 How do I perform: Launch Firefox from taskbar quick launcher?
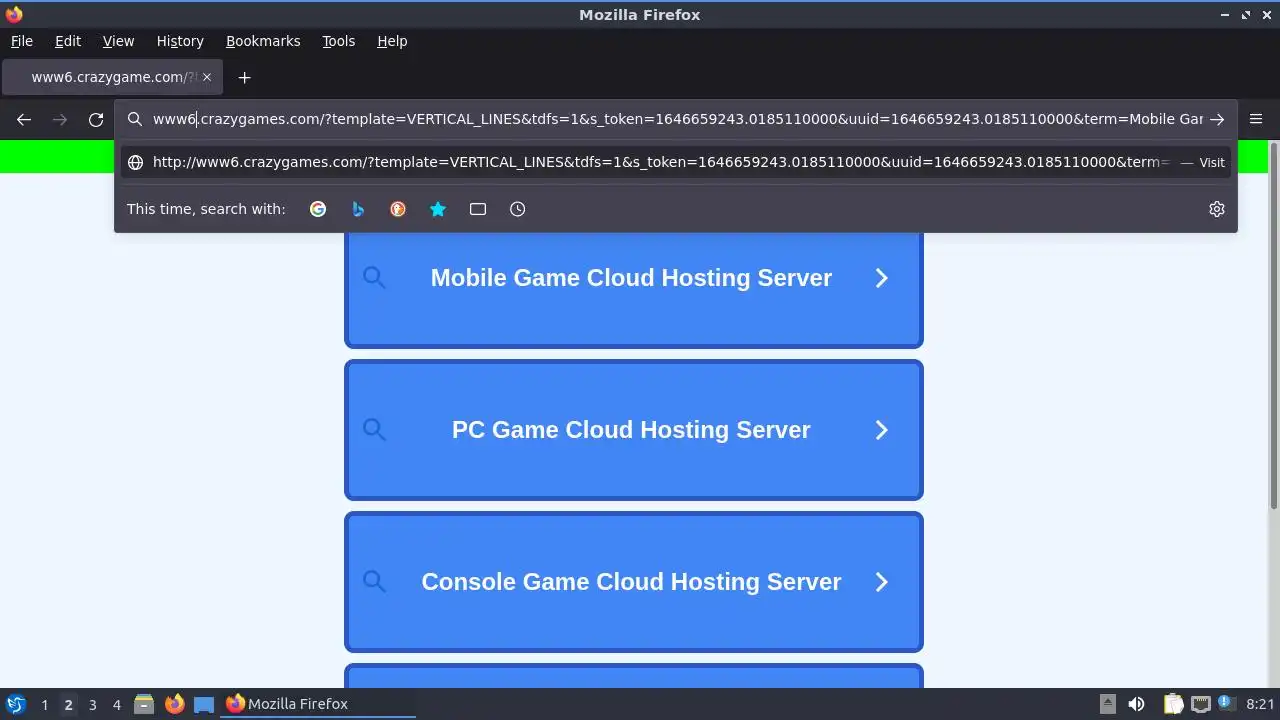[x=174, y=704]
